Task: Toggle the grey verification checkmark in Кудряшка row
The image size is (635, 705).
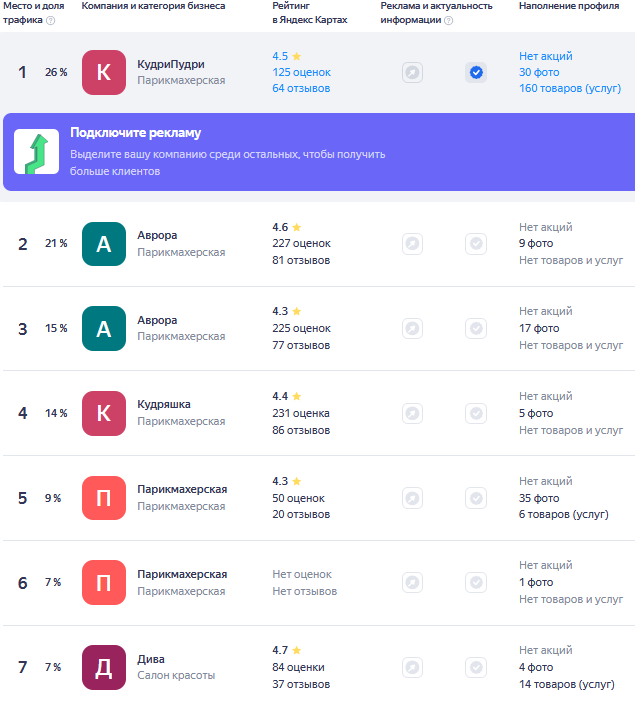Action: (x=476, y=413)
